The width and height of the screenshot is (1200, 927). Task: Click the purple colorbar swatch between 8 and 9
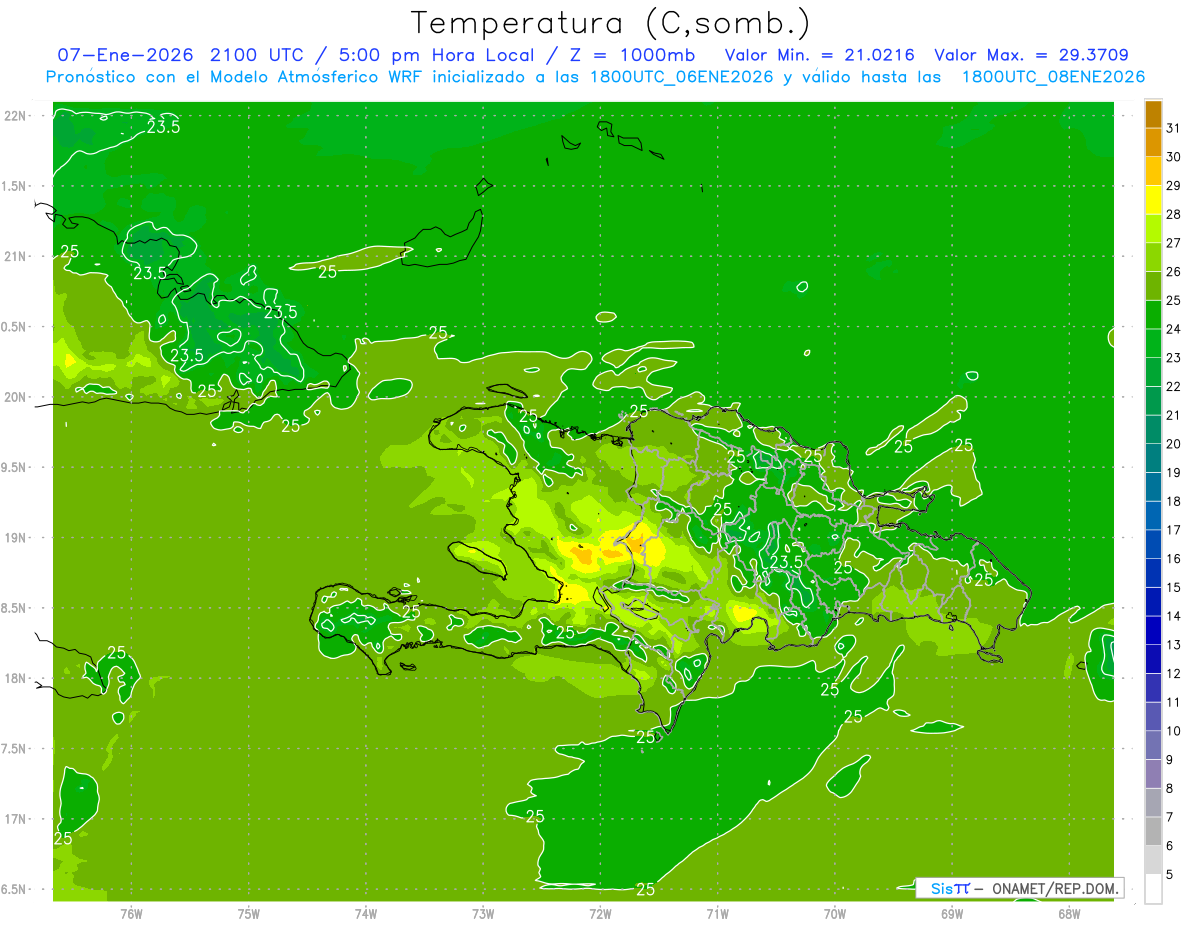click(1153, 774)
